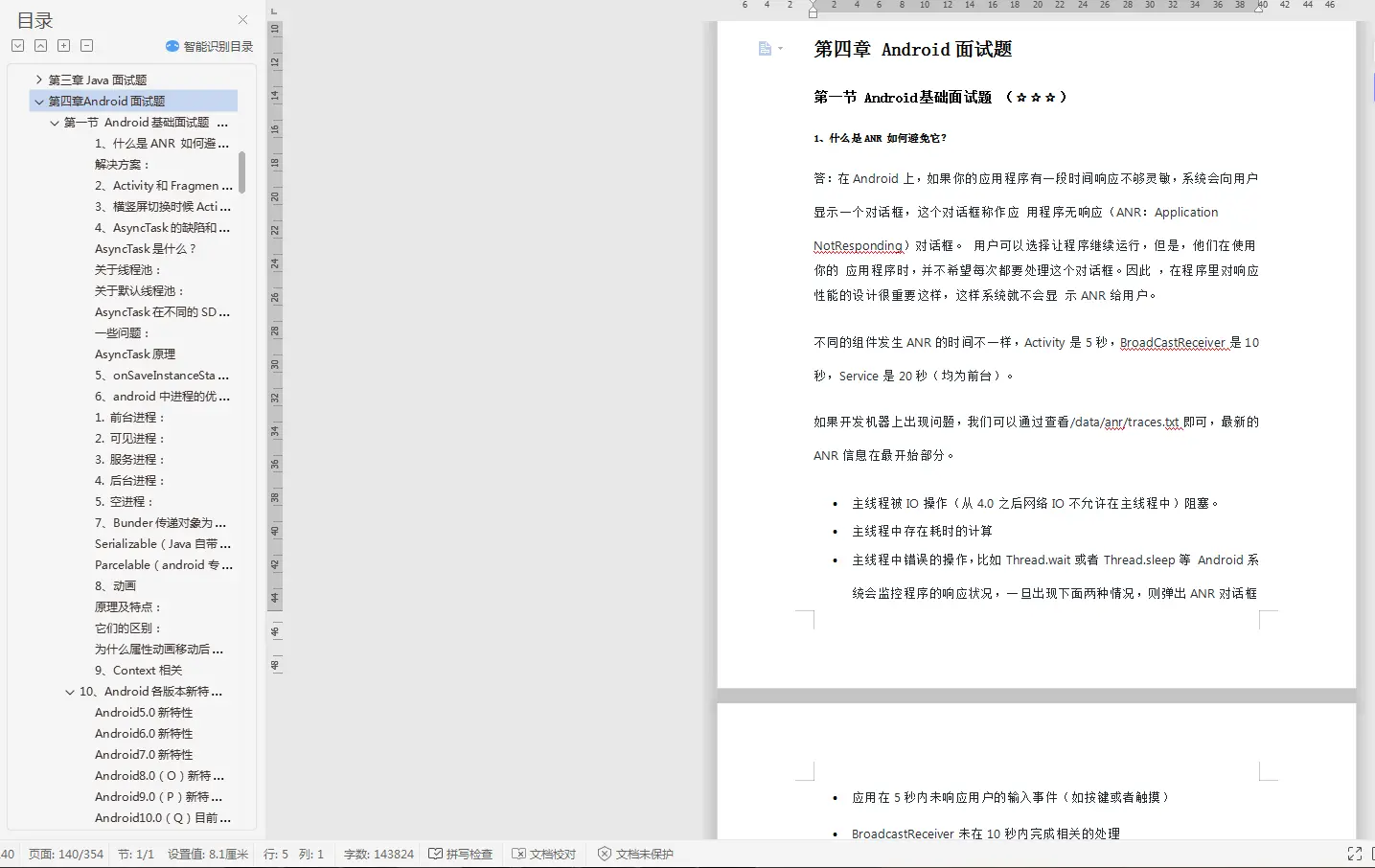
Task: Select outline item Serializable（Java 自带
Action: 163,544
